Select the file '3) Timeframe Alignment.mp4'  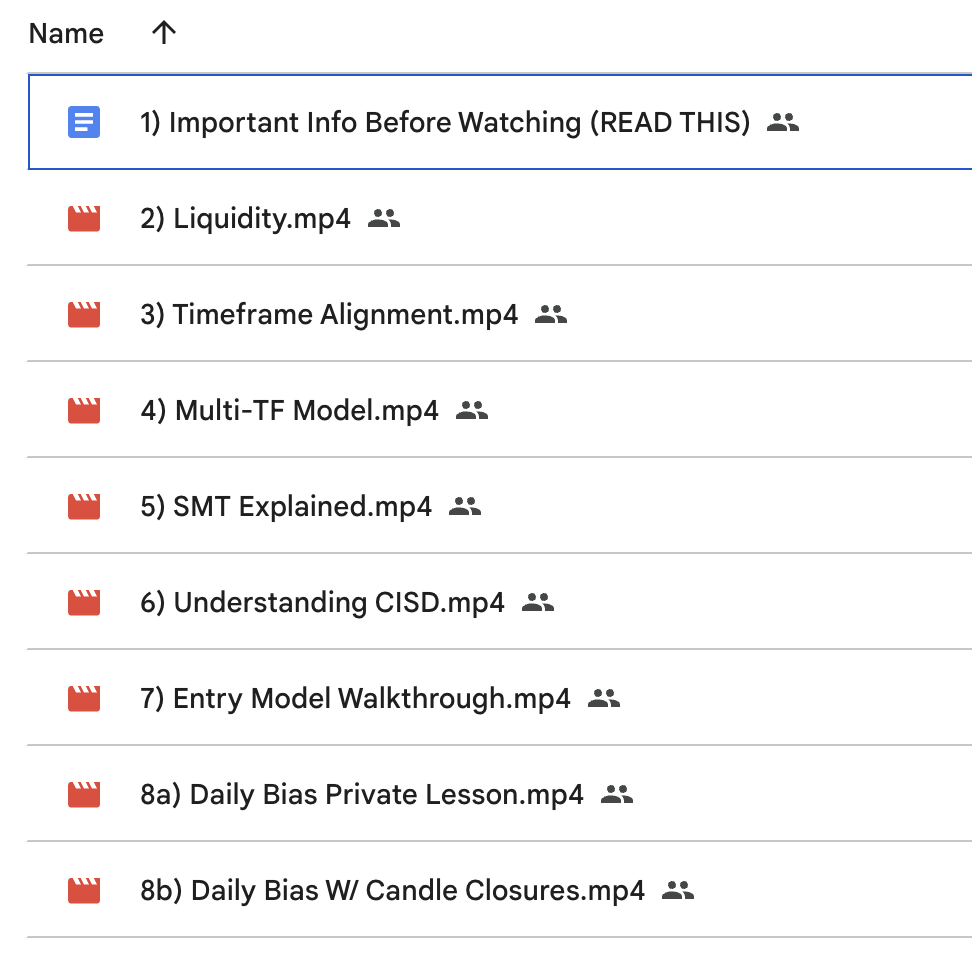click(329, 315)
